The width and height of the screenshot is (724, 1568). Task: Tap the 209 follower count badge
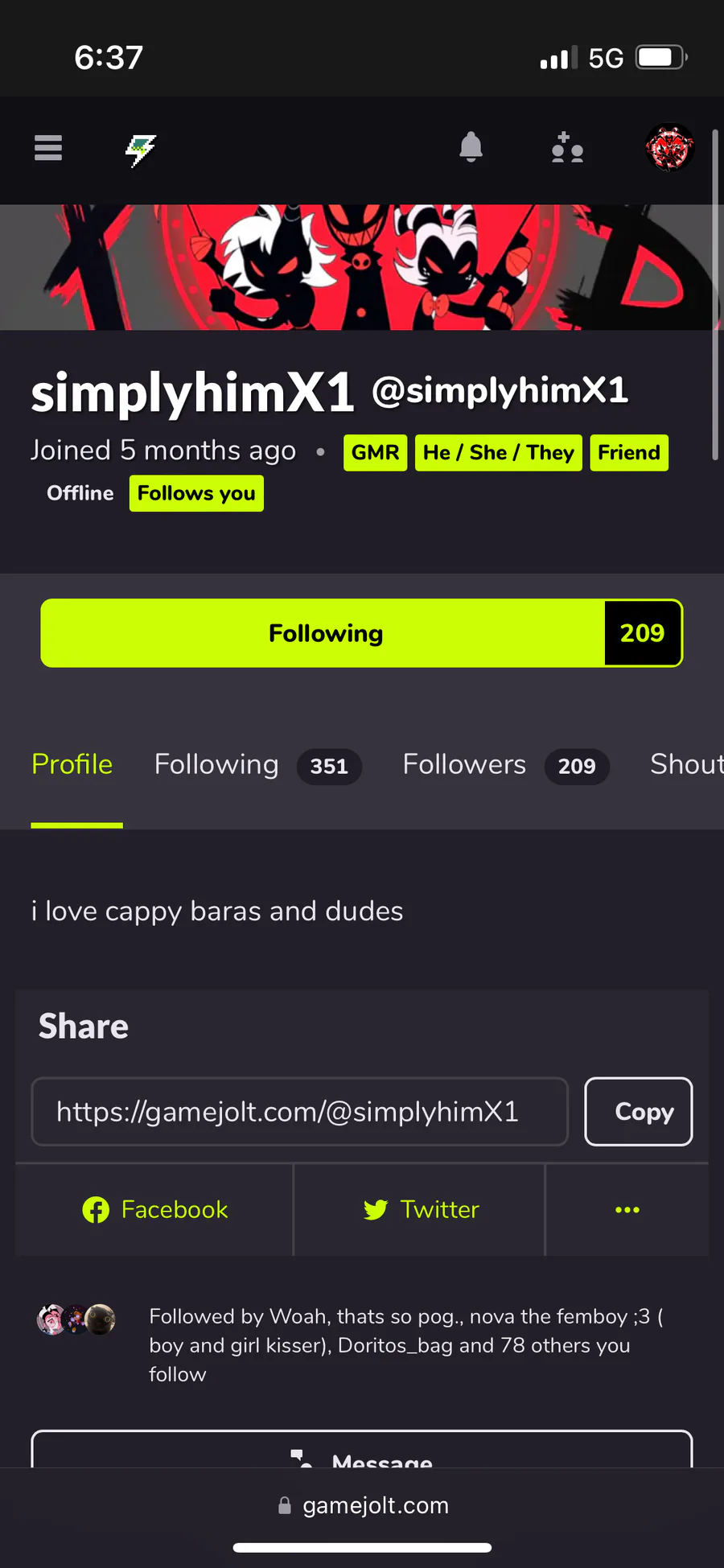[643, 633]
